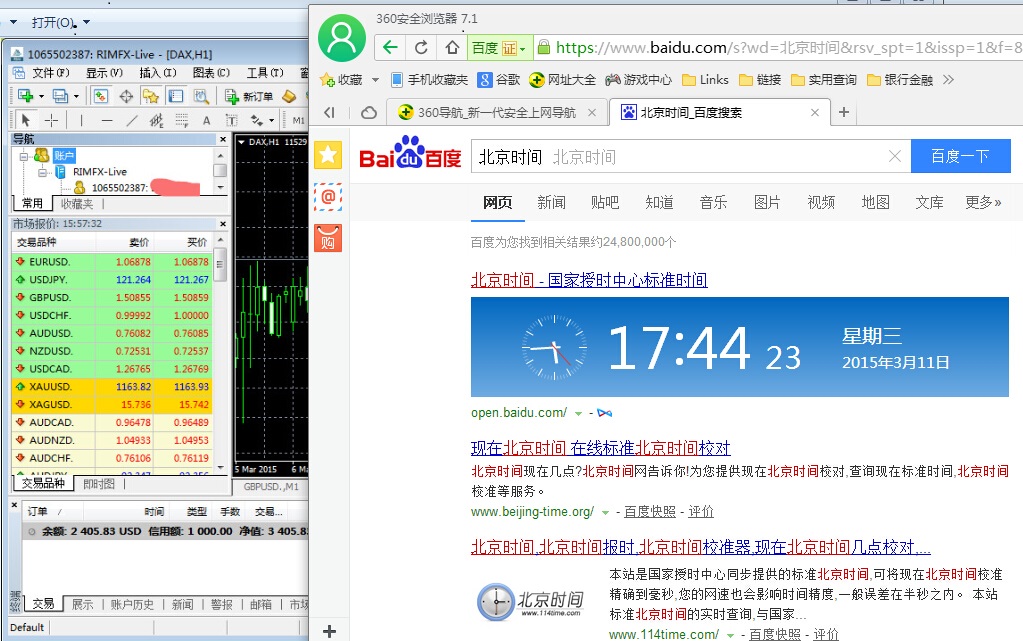Select the XAUUSD. row in market watch
1023x641 pixels.
(x=112, y=386)
